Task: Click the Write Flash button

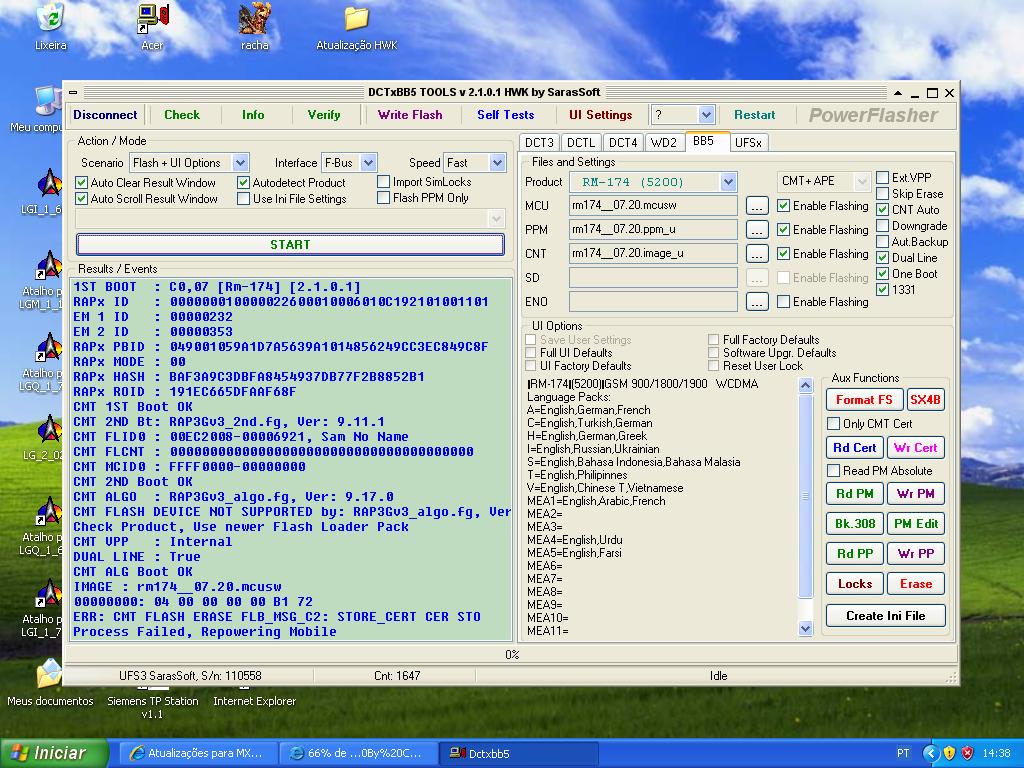Action: [410, 115]
